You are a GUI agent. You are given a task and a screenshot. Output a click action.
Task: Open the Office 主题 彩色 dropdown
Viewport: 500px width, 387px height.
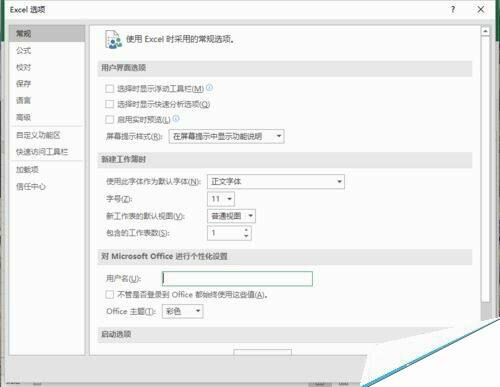pyautogui.click(x=182, y=311)
